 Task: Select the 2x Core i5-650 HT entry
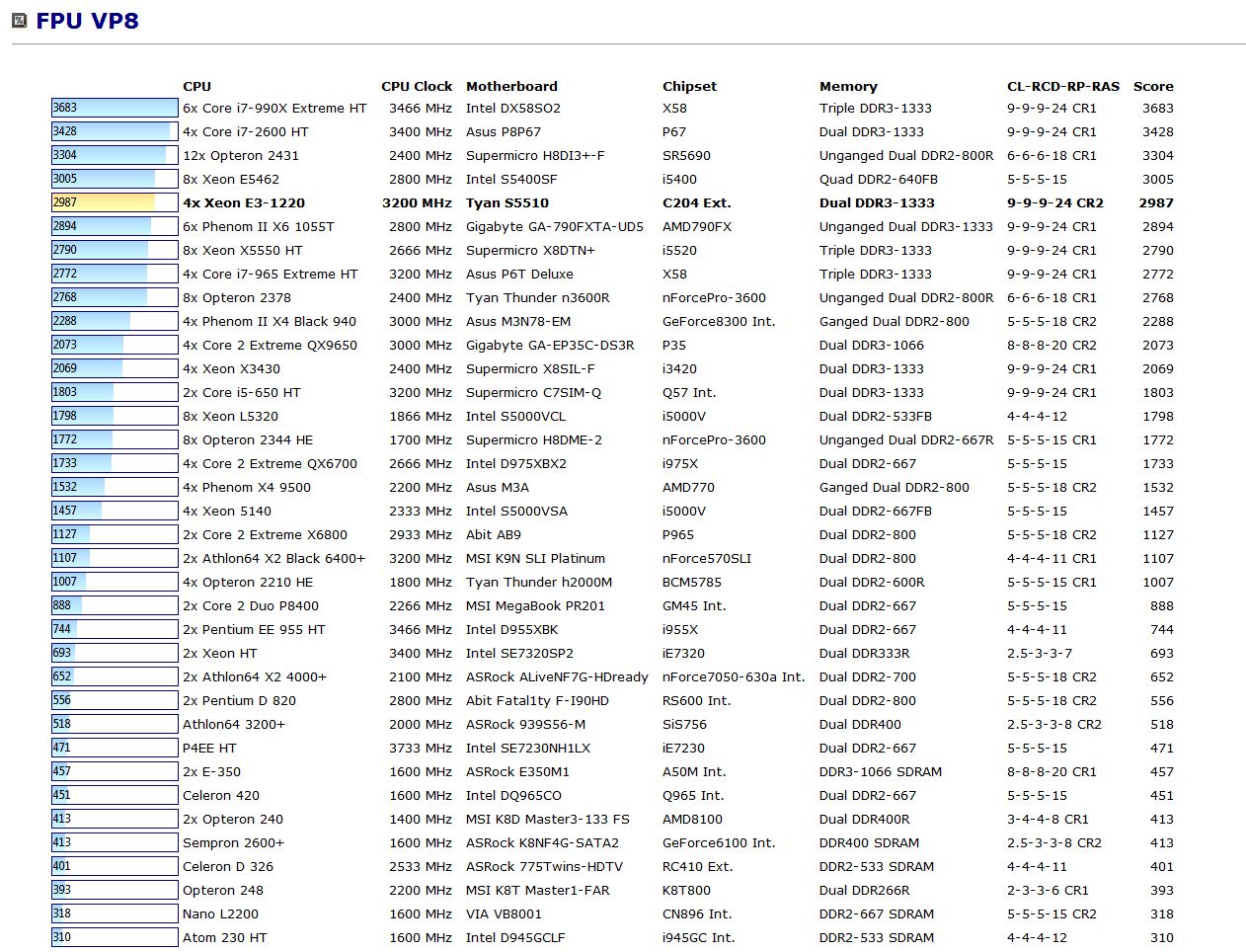click(x=242, y=392)
